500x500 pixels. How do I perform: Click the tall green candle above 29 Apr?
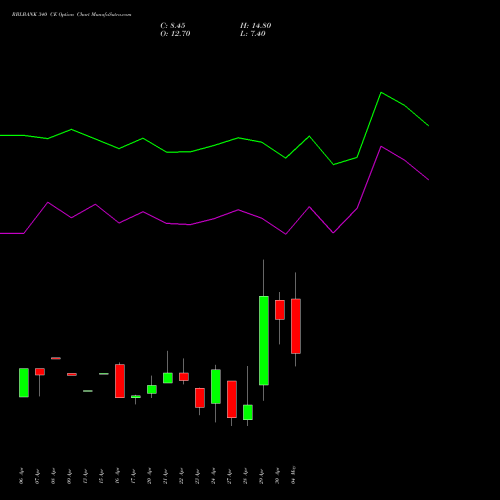264,340
